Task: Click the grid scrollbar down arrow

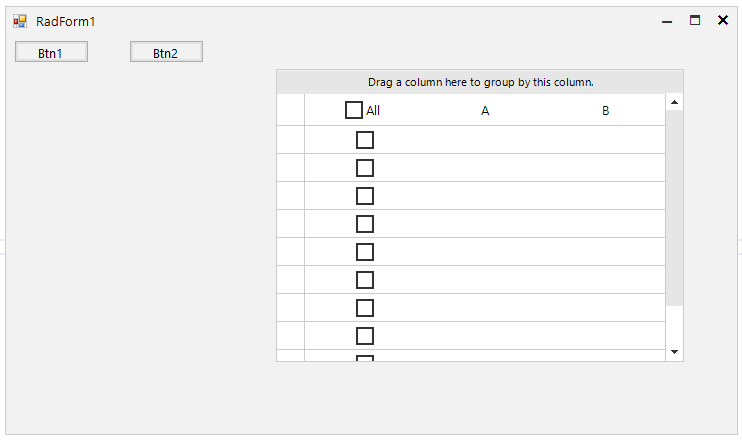Action: (674, 352)
